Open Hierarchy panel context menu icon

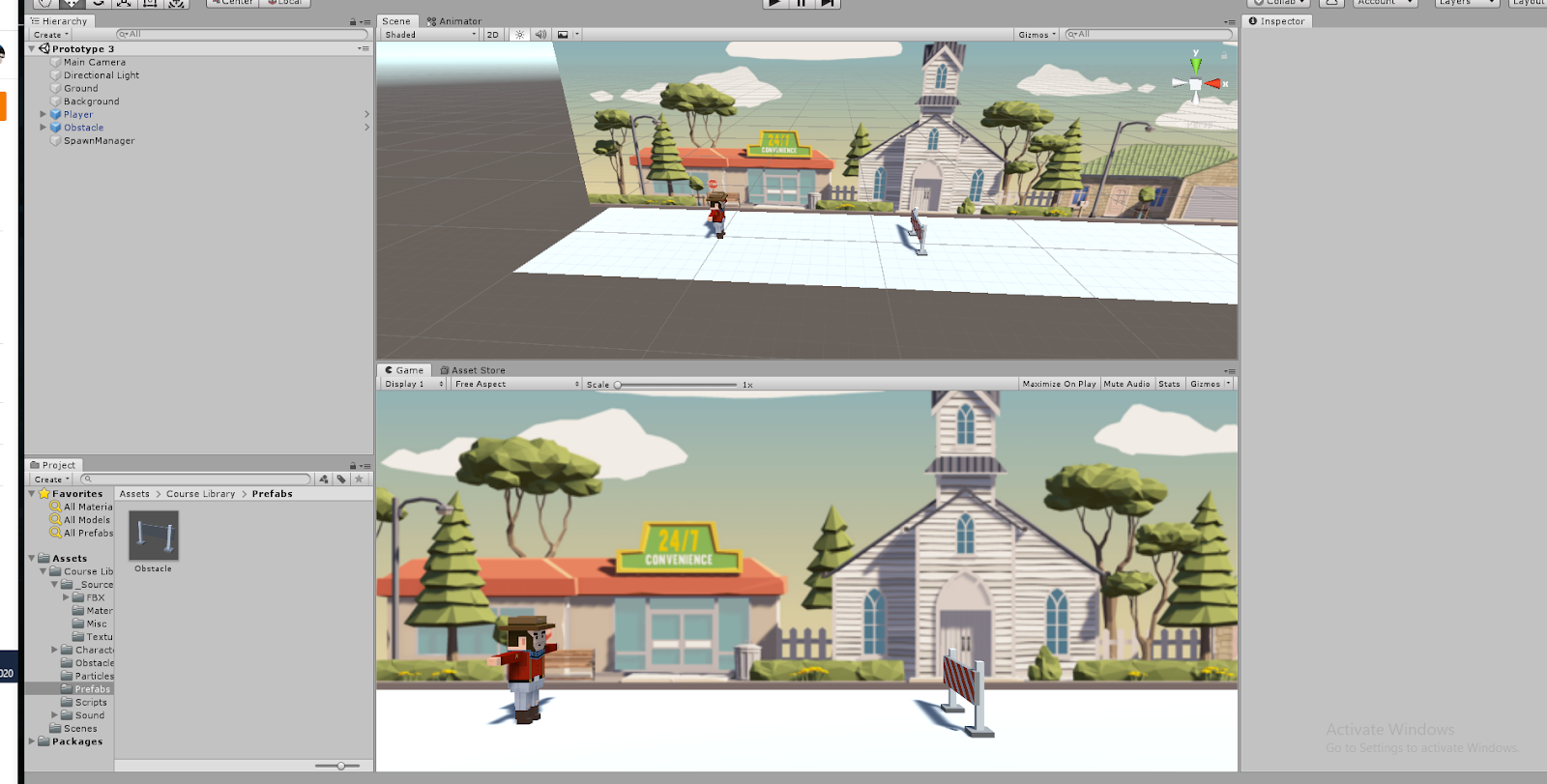click(x=365, y=21)
